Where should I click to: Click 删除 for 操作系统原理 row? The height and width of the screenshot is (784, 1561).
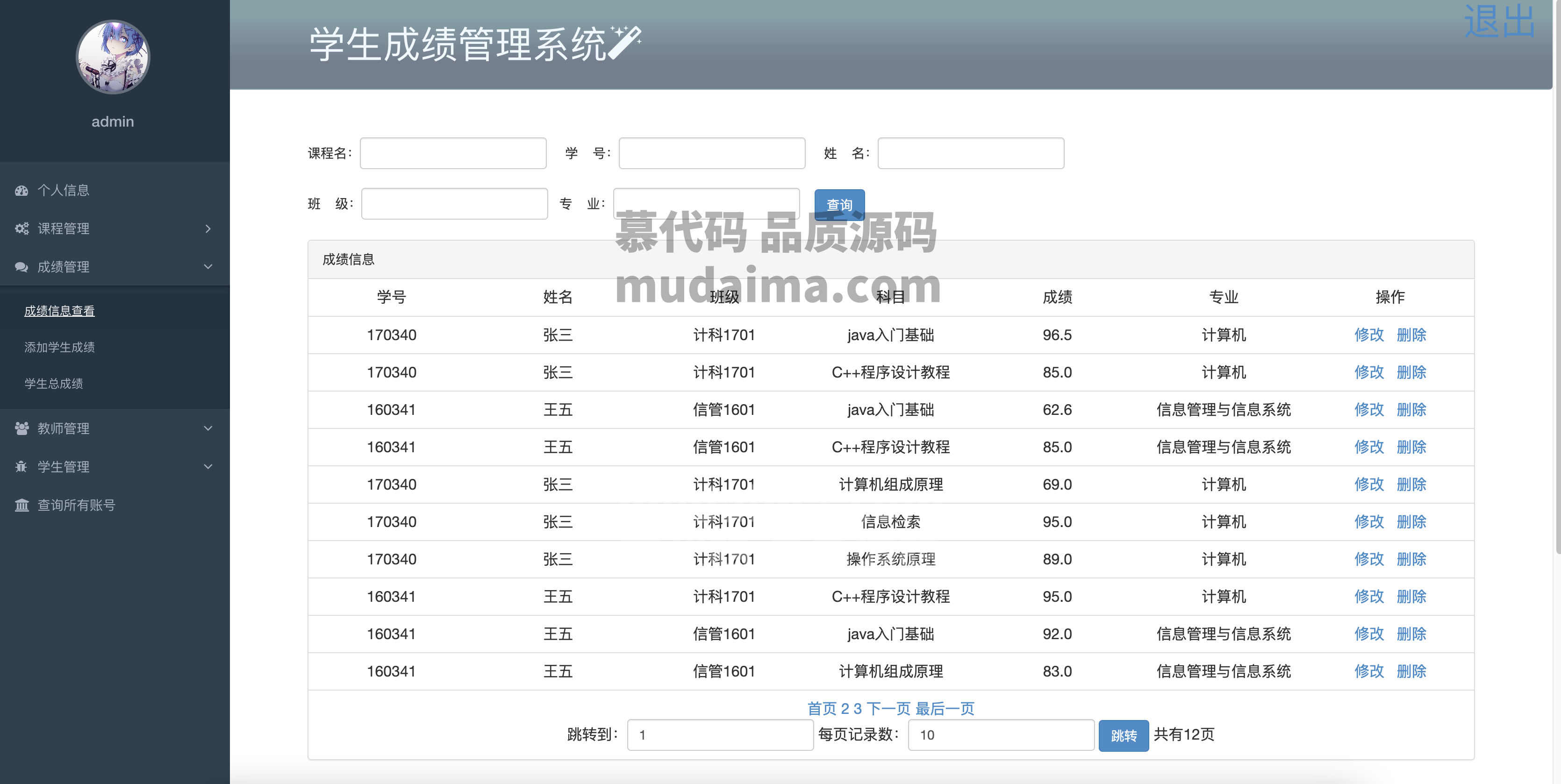1411,559
